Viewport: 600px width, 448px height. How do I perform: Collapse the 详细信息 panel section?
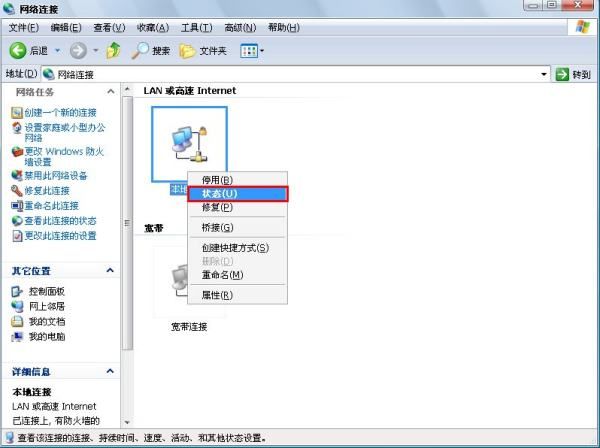pyautogui.click(x=110, y=371)
